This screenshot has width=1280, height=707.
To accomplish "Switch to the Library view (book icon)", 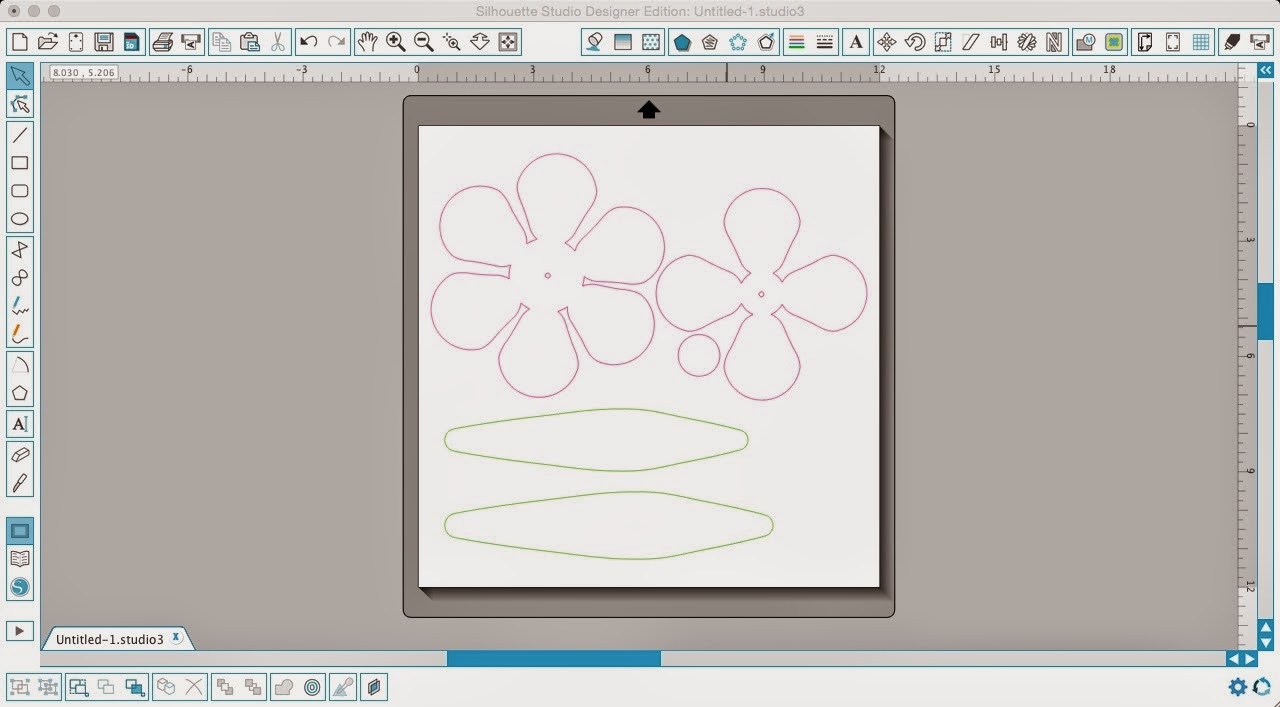I will point(20,559).
